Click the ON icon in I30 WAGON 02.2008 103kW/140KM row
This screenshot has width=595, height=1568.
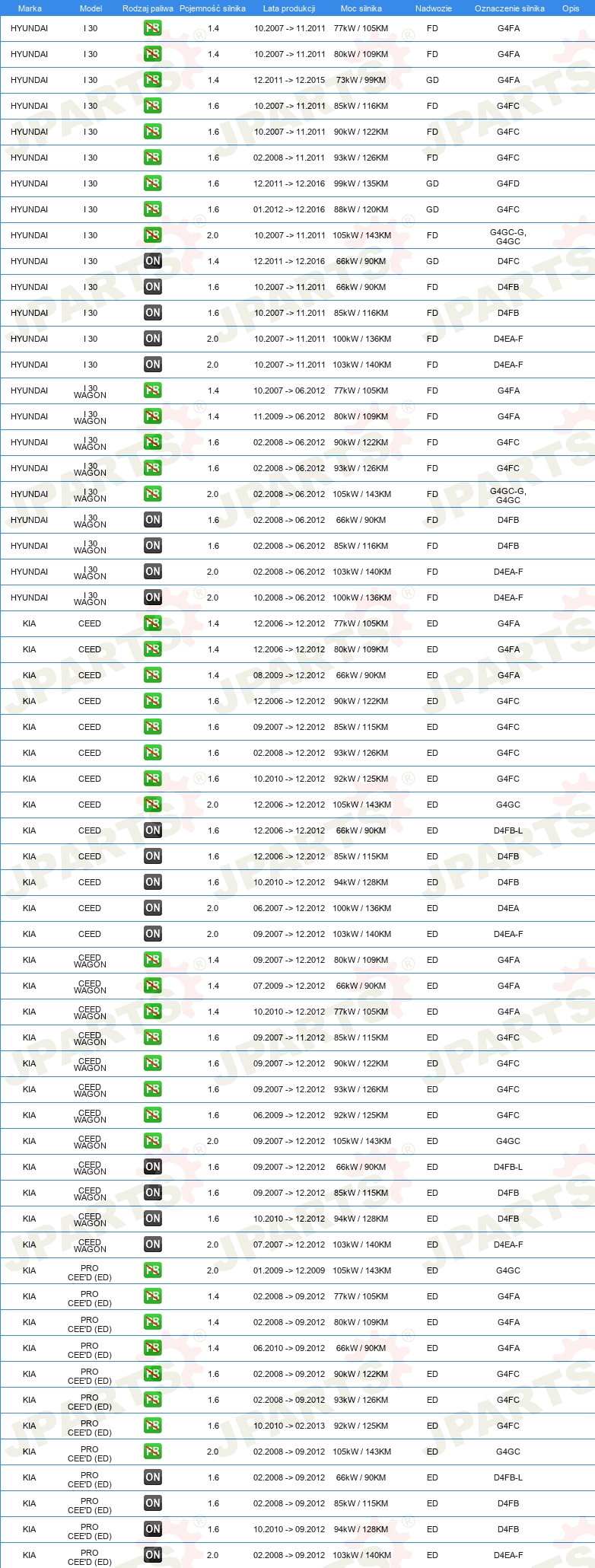point(152,572)
